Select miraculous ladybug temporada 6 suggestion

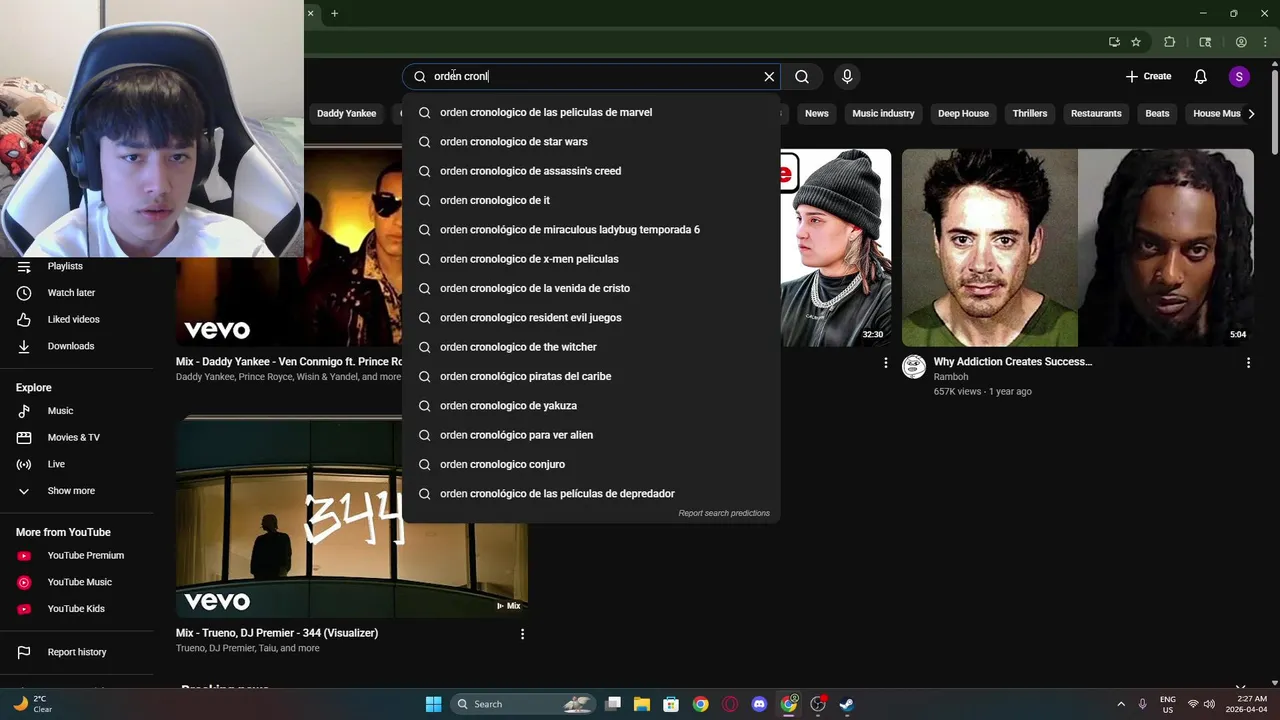tap(591, 229)
